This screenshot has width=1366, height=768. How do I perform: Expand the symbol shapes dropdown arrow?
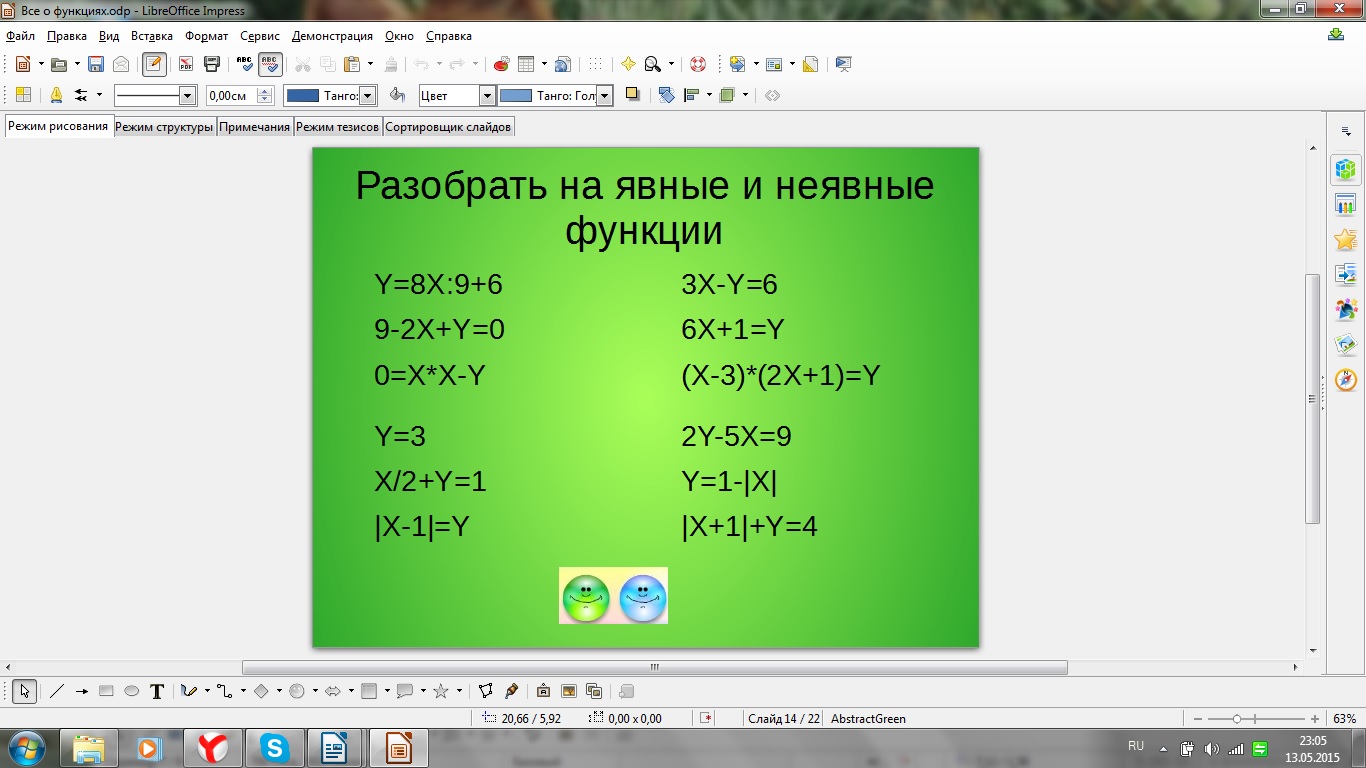[315, 691]
